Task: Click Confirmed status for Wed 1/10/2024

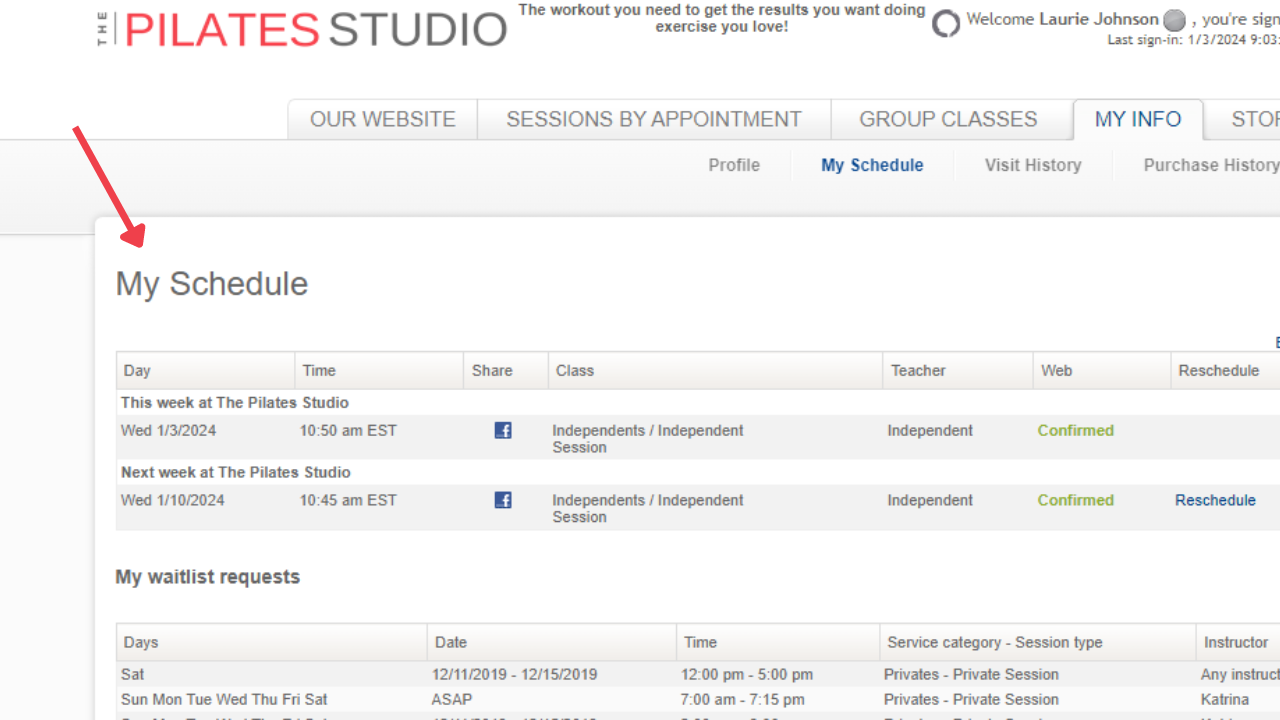Action: (x=1075, y=501)
